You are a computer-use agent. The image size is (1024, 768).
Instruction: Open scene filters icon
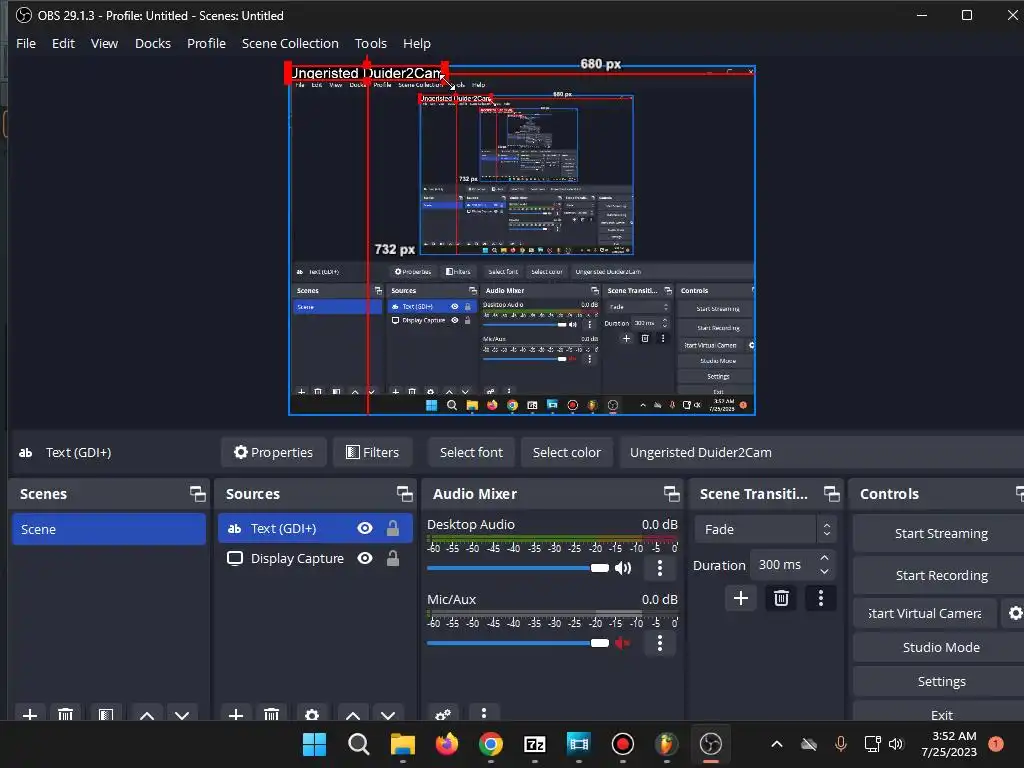(106, 714)
